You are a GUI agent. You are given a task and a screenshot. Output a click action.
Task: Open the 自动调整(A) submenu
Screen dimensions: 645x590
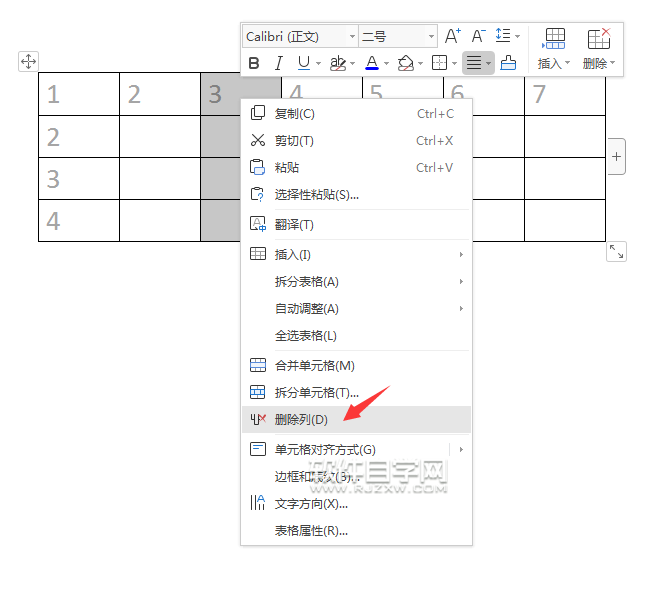[x=356, y=309]
